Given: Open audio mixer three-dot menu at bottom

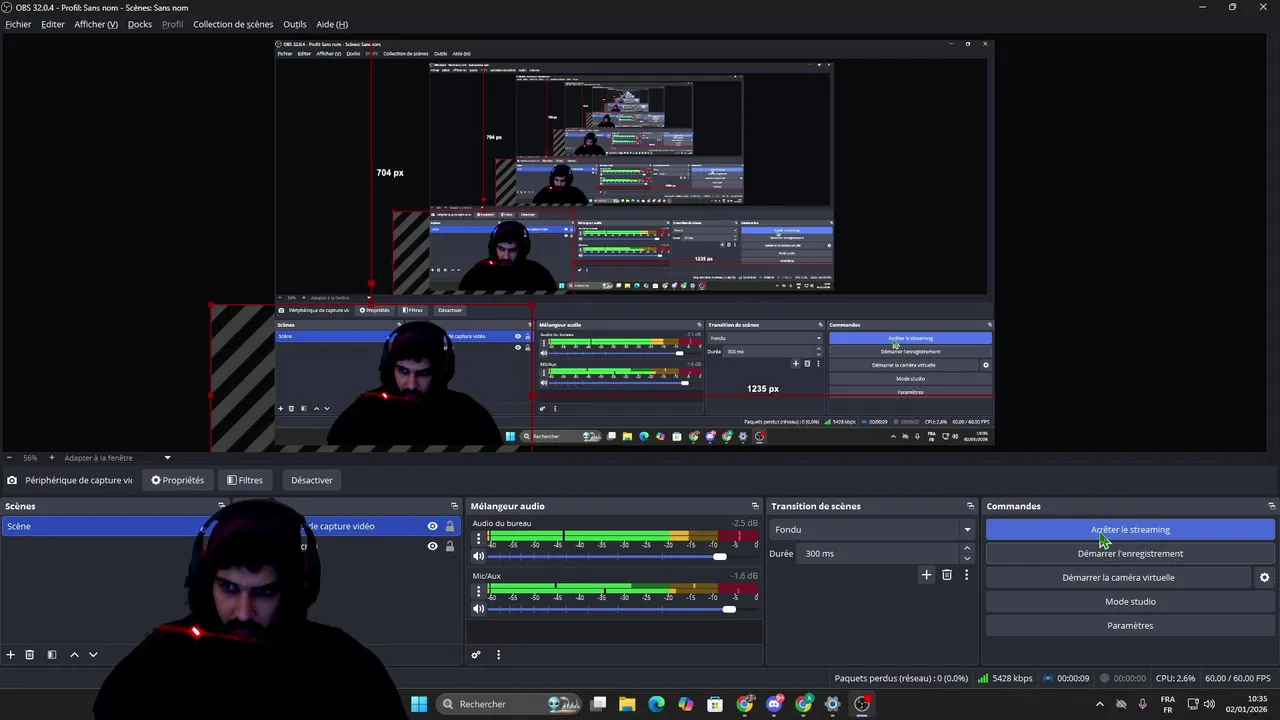Looking at the screenshot, I should 498,655.
